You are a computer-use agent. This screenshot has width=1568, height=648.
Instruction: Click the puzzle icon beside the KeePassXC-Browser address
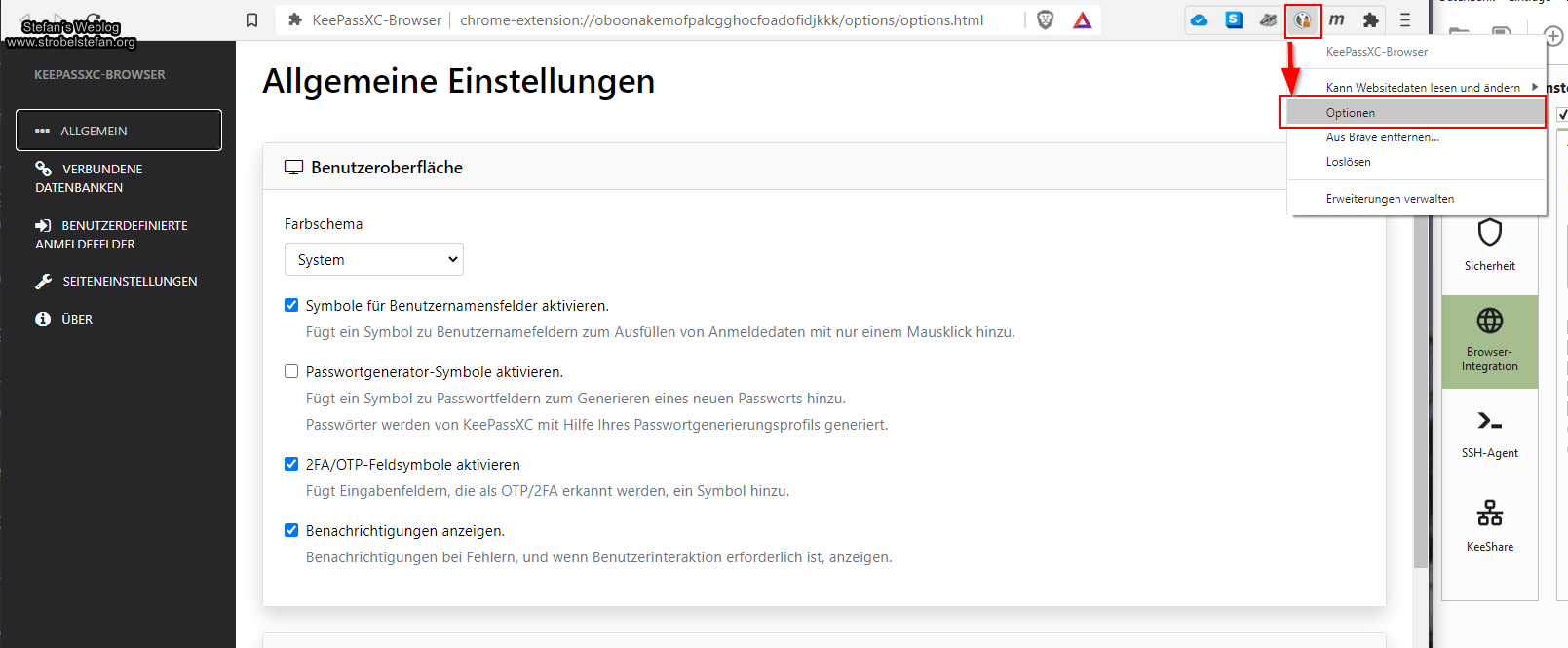tap(295, 19)
